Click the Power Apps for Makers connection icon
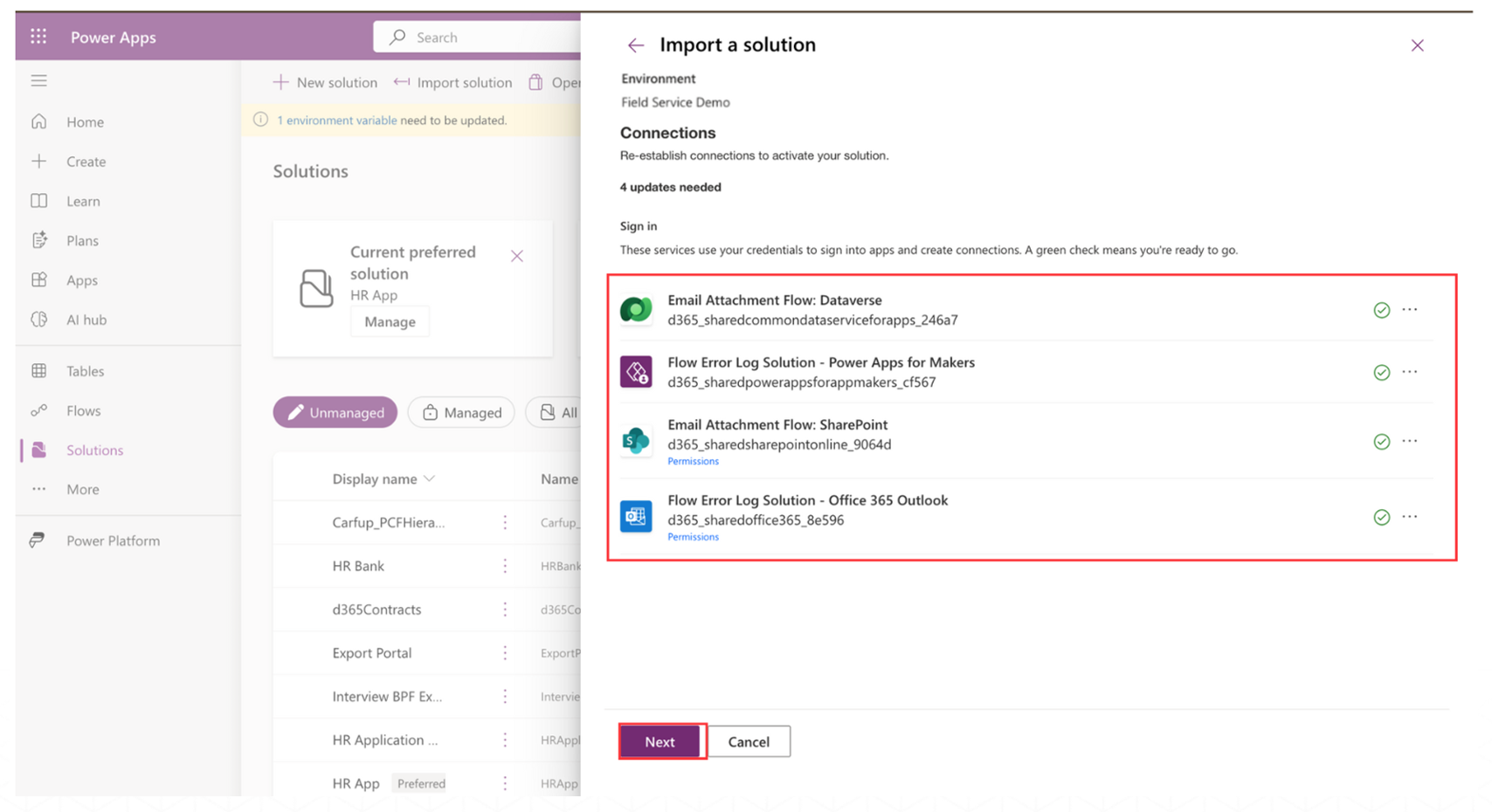 click(636, 372)
